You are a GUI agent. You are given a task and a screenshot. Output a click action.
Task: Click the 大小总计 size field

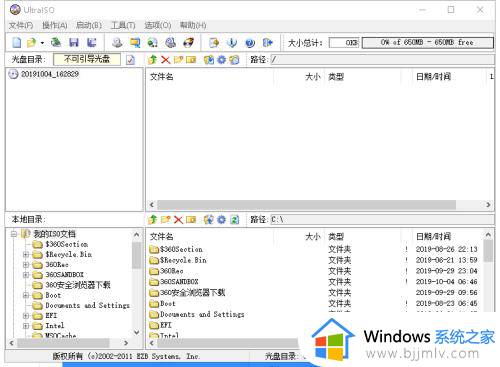[344, 43]
